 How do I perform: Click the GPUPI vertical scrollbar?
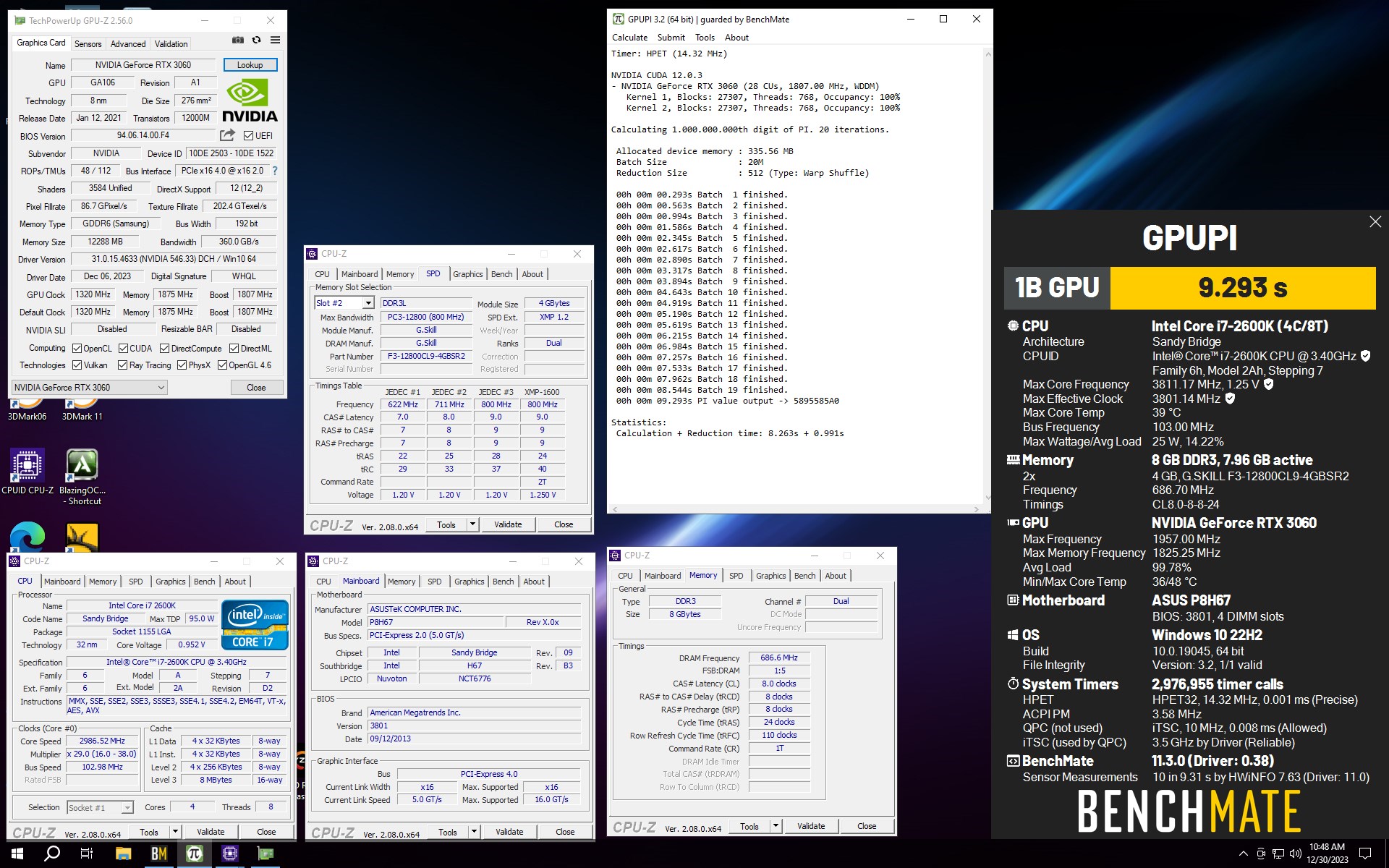(987, 275)
